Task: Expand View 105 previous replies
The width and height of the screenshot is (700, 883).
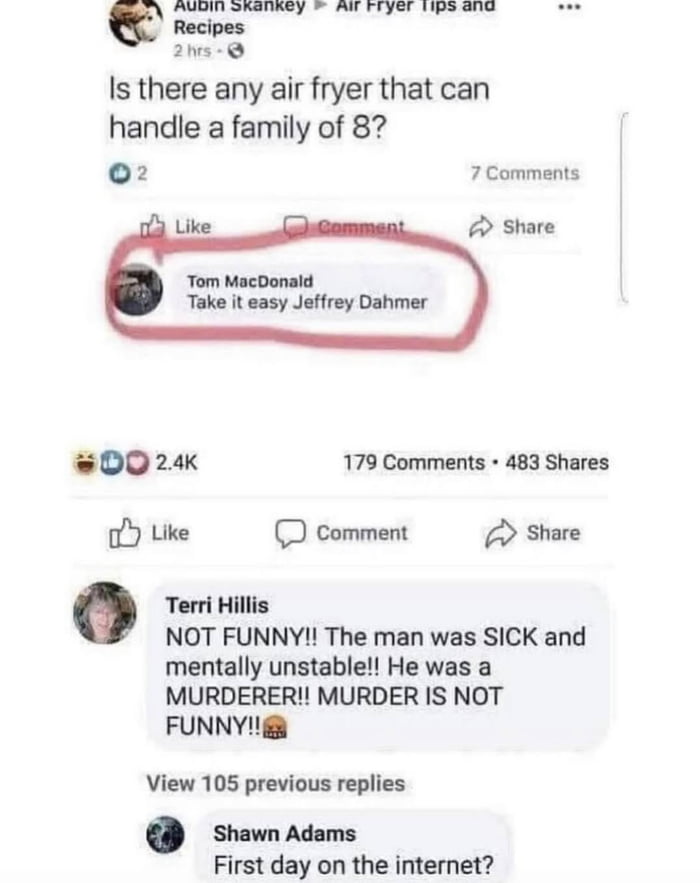Action: pos(276,783)
